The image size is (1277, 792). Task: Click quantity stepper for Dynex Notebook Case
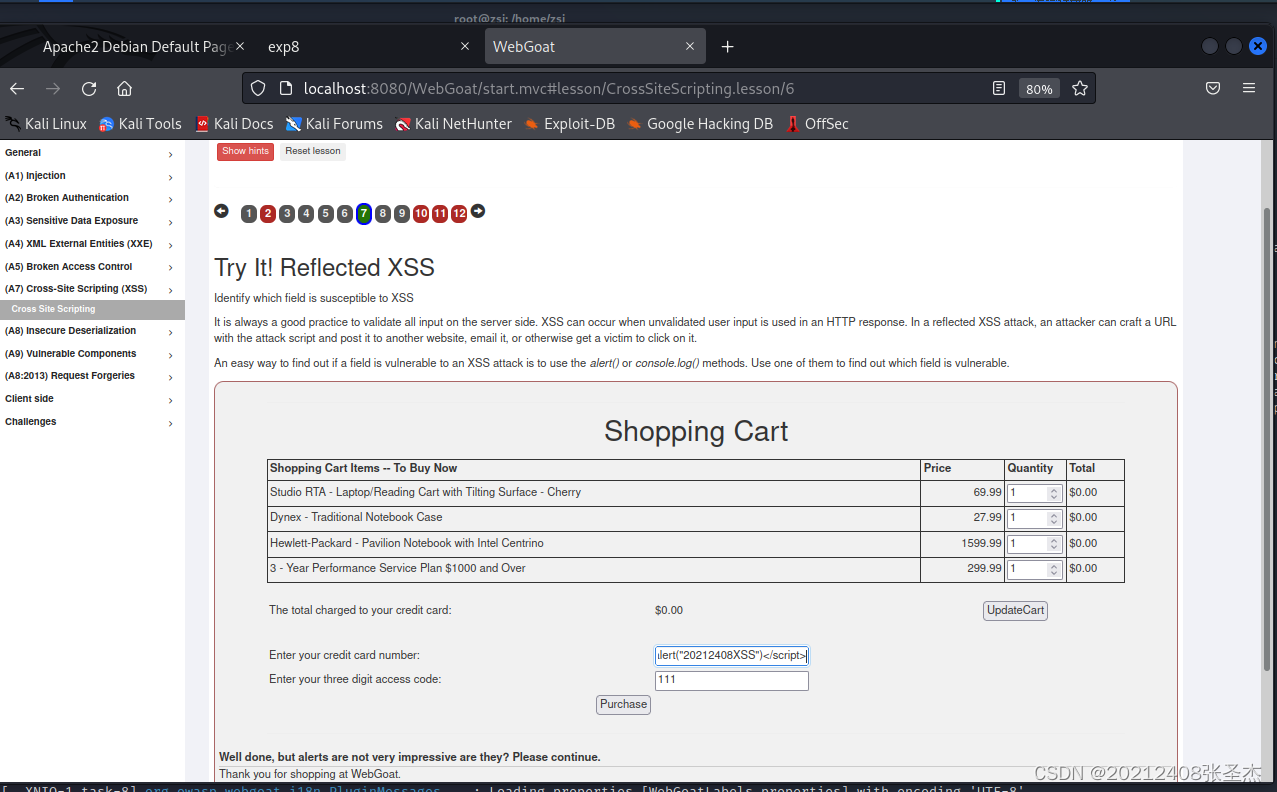pyautogui.click(x=1053, y=518)
